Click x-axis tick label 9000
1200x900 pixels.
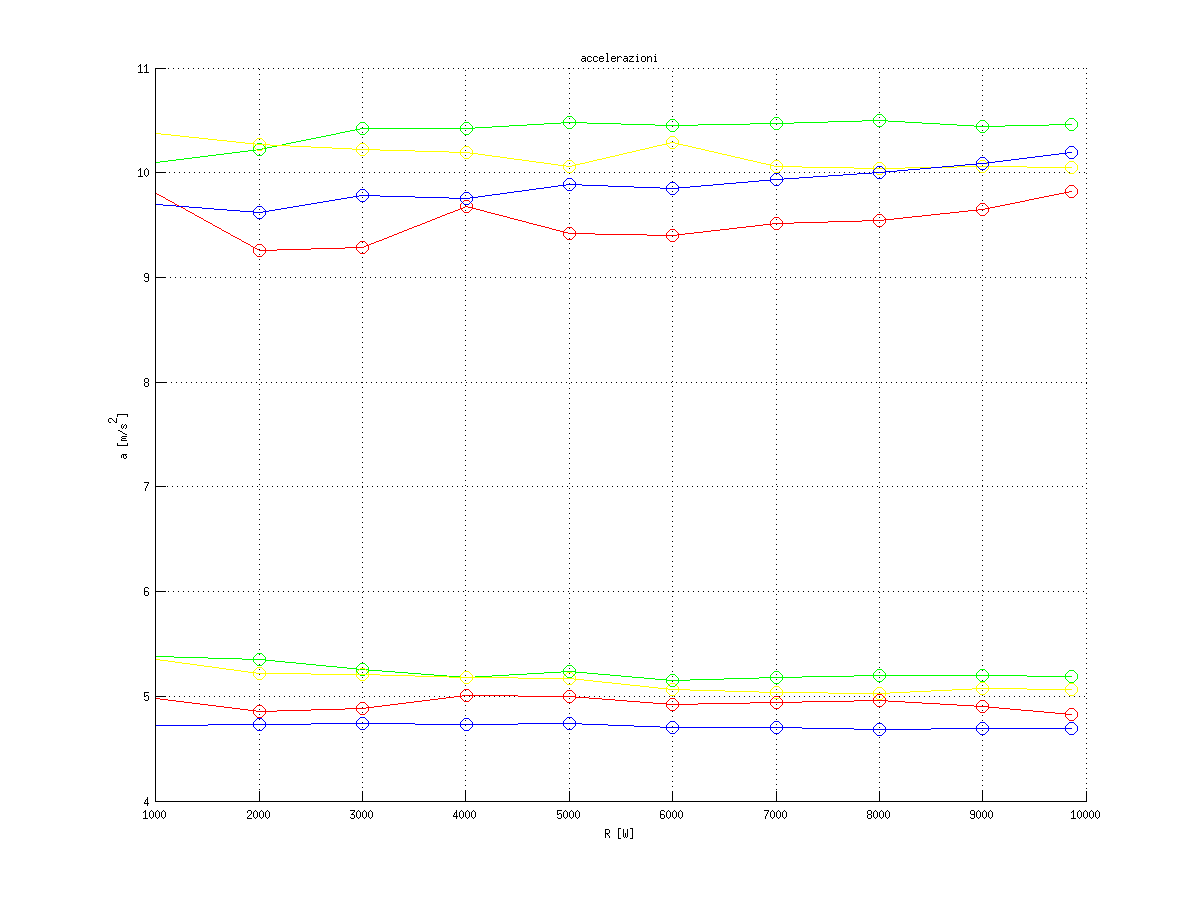click(983, 815)
